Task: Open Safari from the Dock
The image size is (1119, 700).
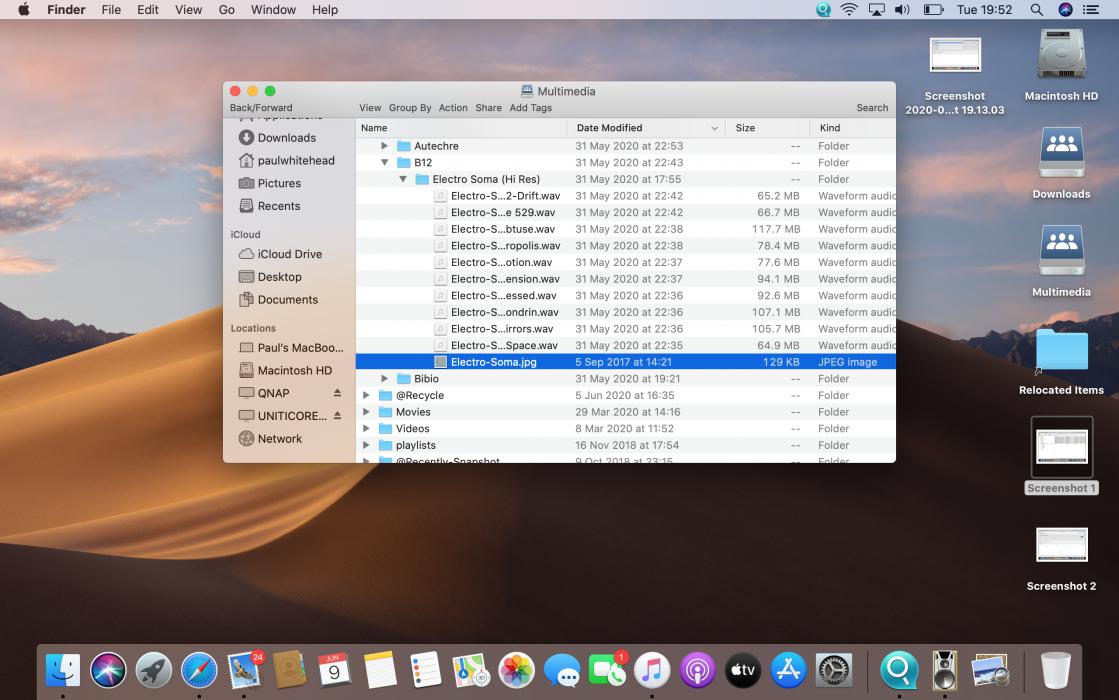Action: 199,670
